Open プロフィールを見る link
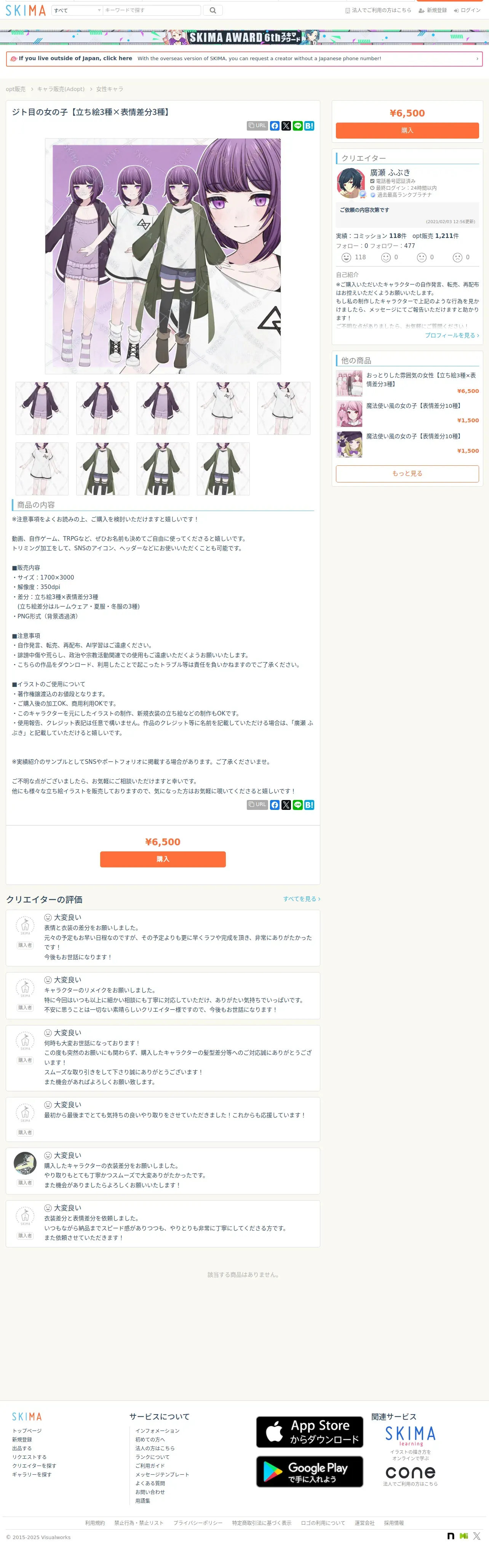The height and width of the screenshot is (1568, 489). (452, 335)
